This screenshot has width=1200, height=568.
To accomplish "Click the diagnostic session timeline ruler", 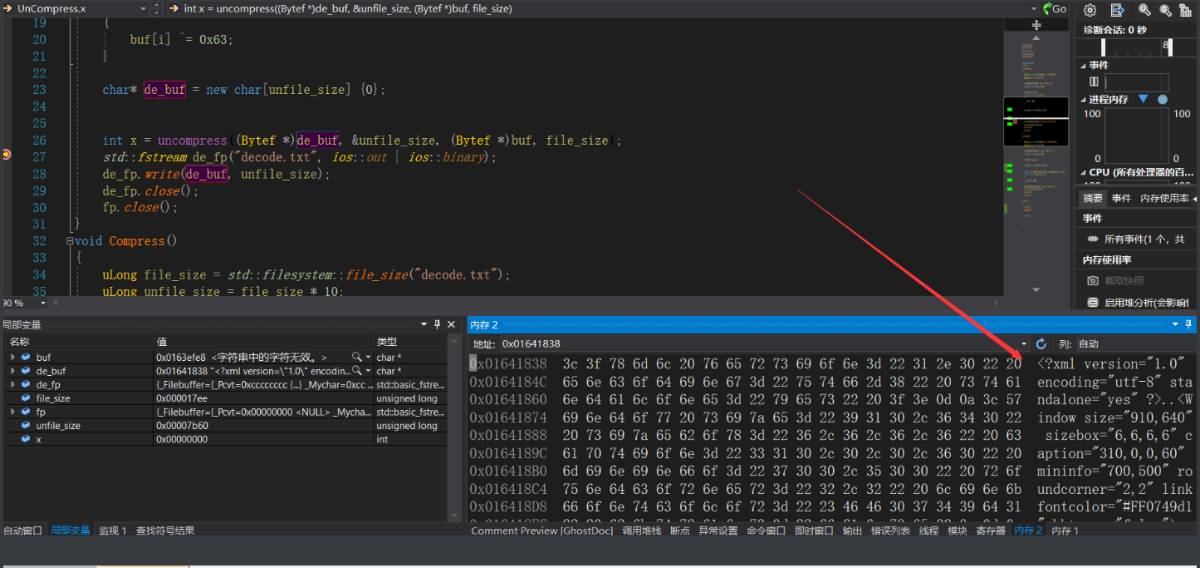I will pos(1138,47).
